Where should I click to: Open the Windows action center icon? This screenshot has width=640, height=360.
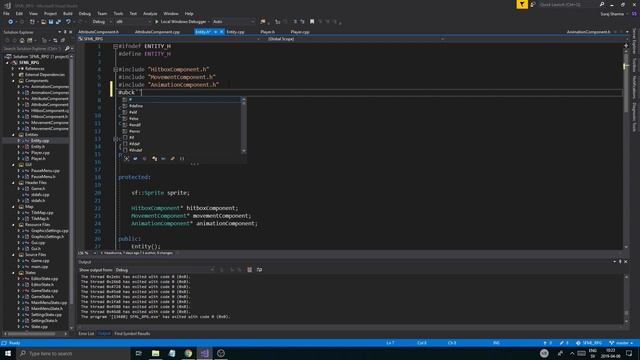point(629,353)
